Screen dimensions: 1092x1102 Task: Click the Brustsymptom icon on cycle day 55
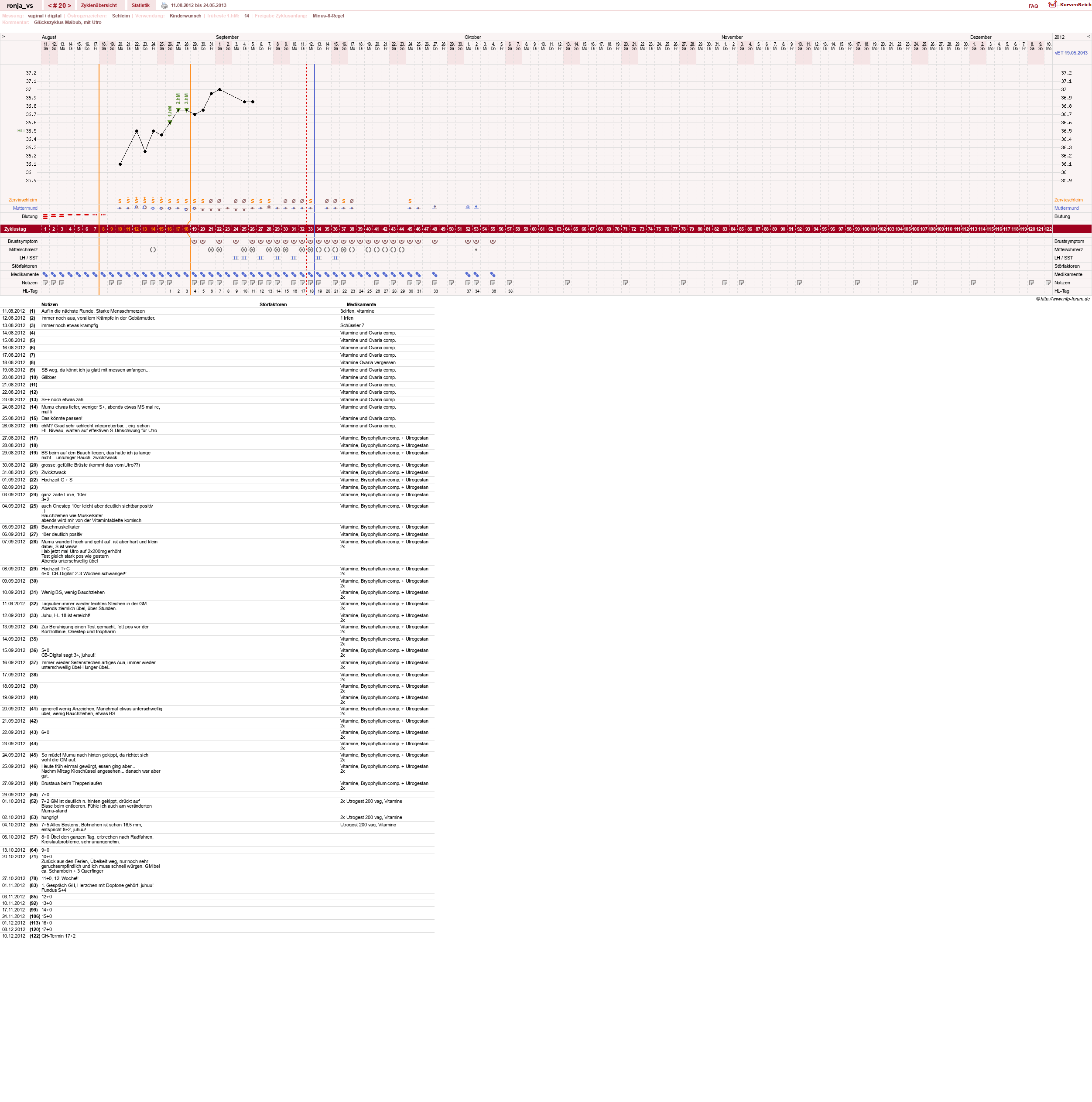(x=493, y=241)
